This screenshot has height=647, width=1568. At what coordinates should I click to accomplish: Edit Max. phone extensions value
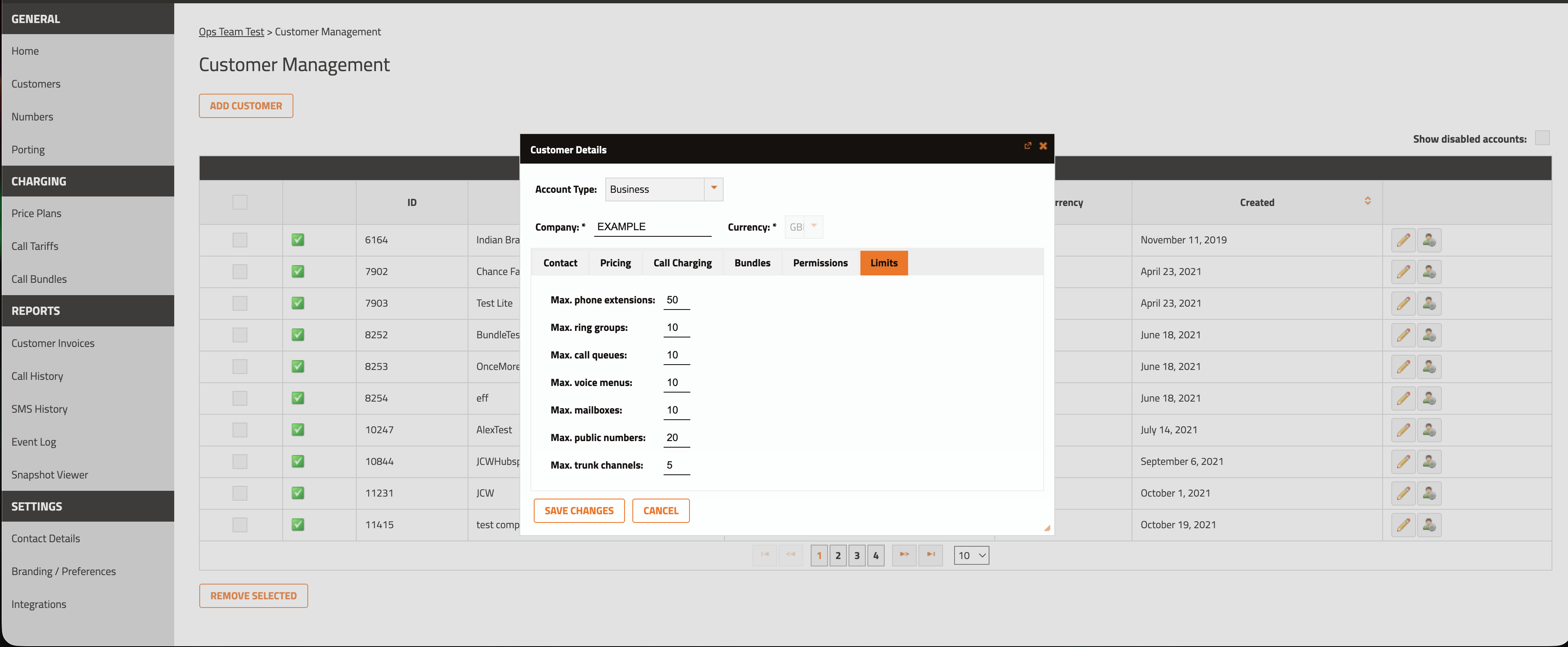pos(676,300)
